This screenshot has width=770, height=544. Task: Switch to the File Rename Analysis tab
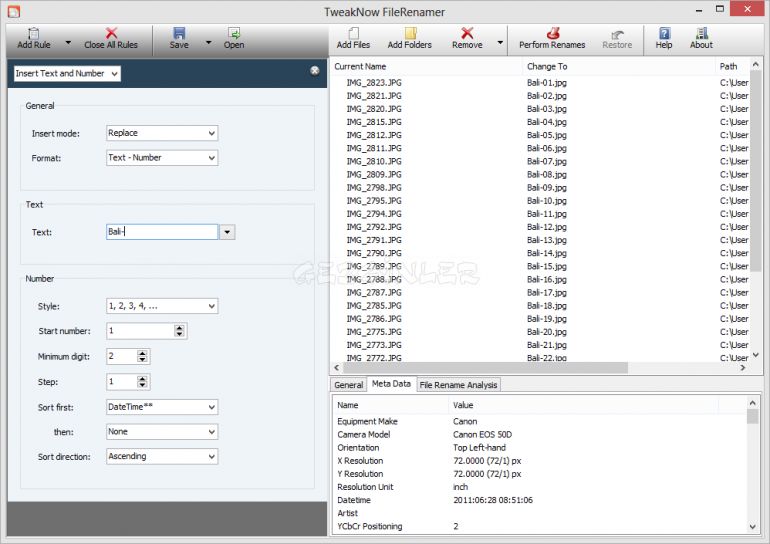459,385
